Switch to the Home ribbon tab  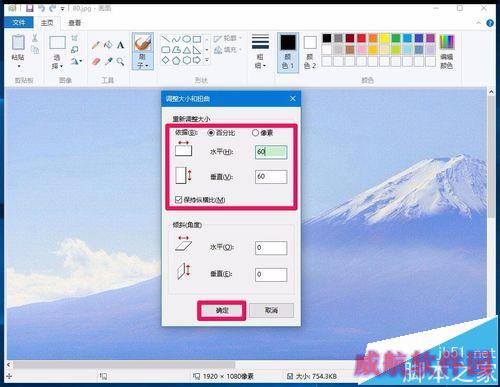47,23
